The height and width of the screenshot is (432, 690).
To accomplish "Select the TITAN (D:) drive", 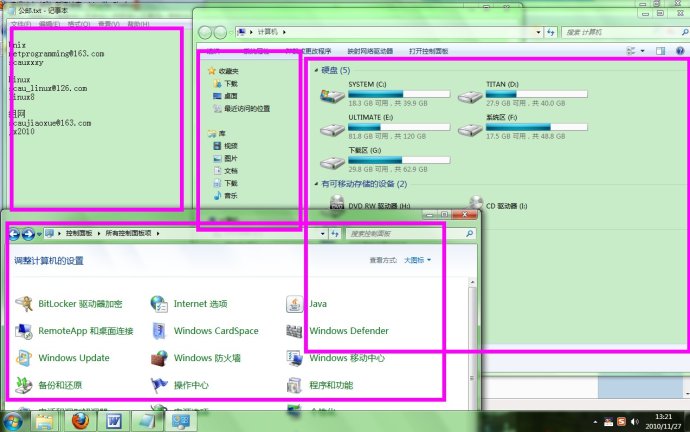I will [x=522, y=94].
